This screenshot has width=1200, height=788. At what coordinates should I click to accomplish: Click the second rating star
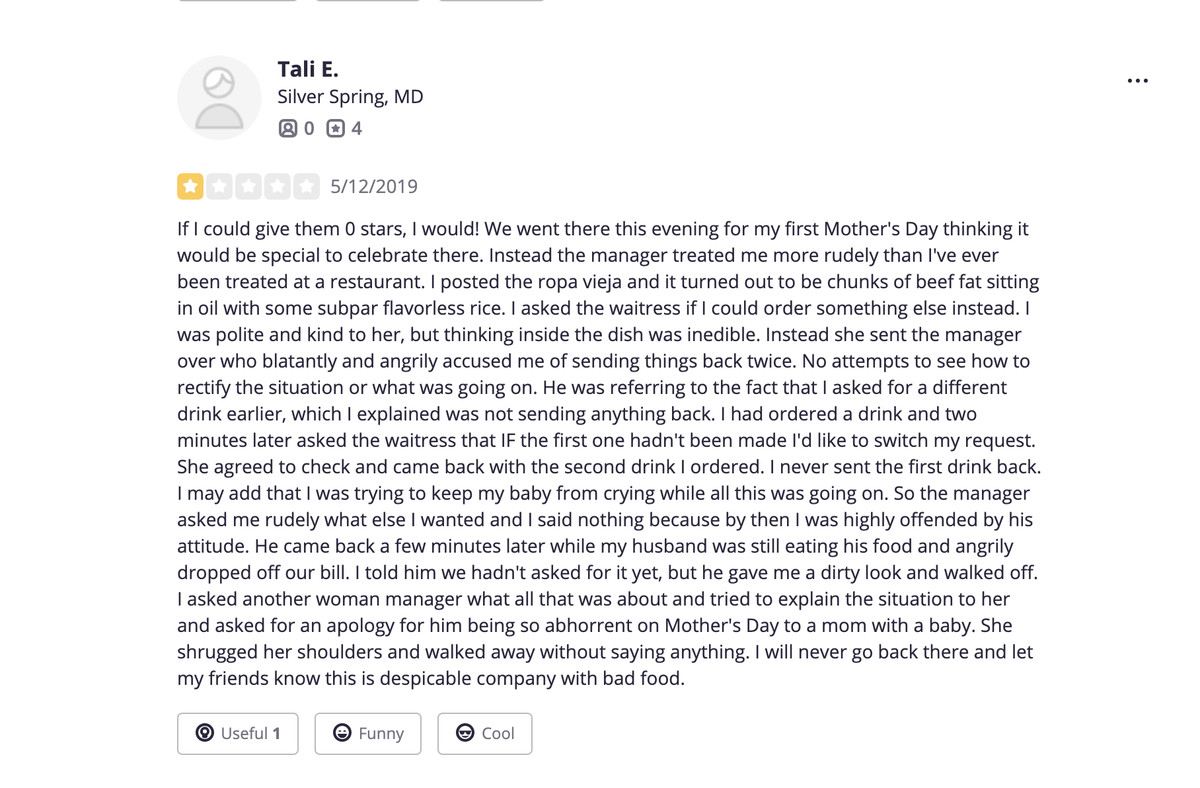click(219, 186)
